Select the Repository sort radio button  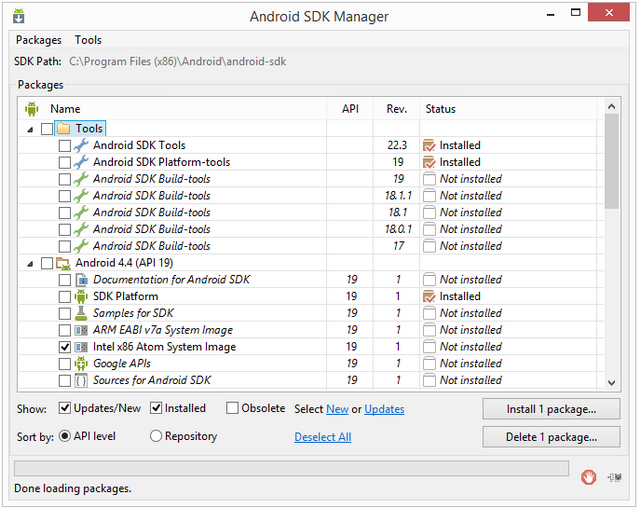point(156,436)
